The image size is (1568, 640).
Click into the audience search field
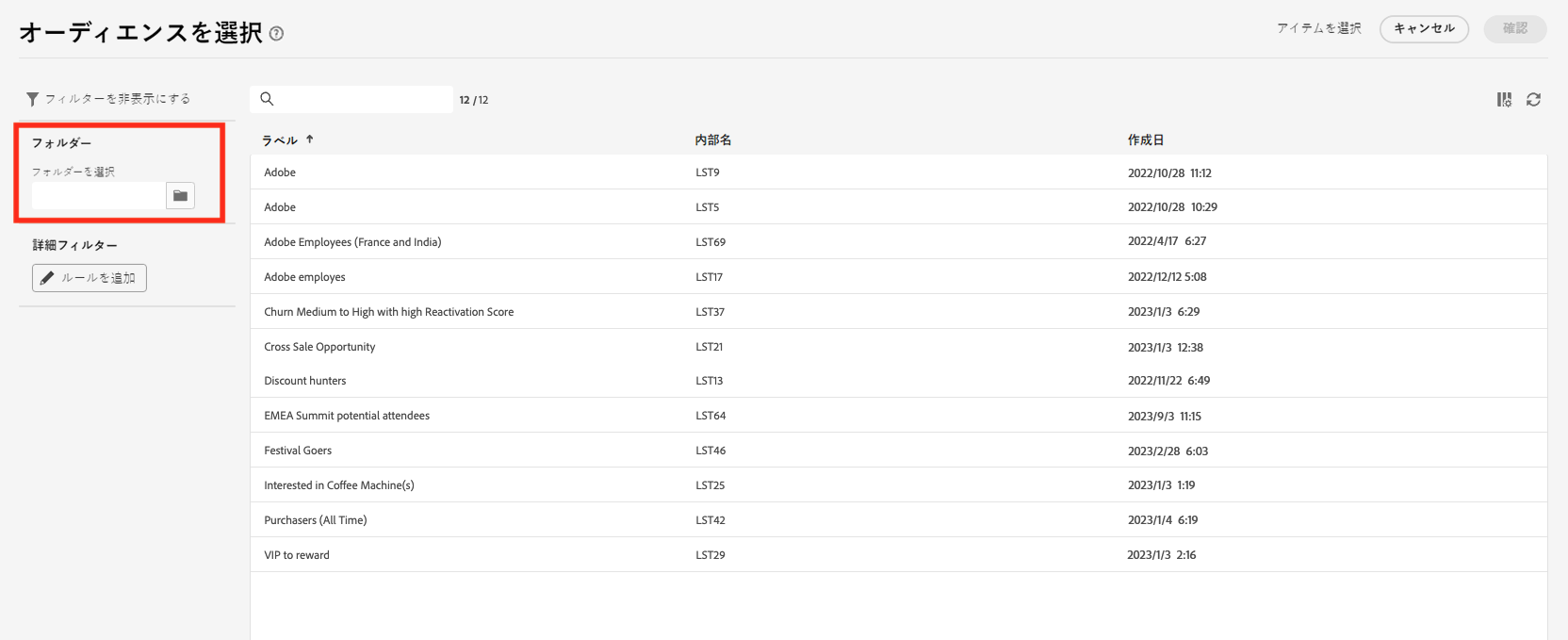click(x=363, y=99)
